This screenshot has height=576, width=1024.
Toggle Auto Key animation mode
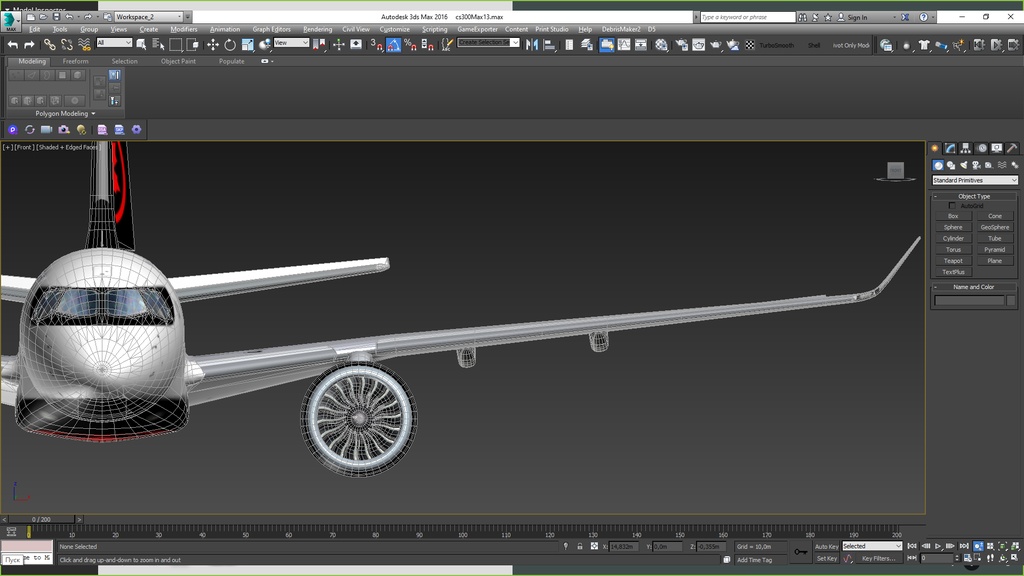[x=826, y=546]
